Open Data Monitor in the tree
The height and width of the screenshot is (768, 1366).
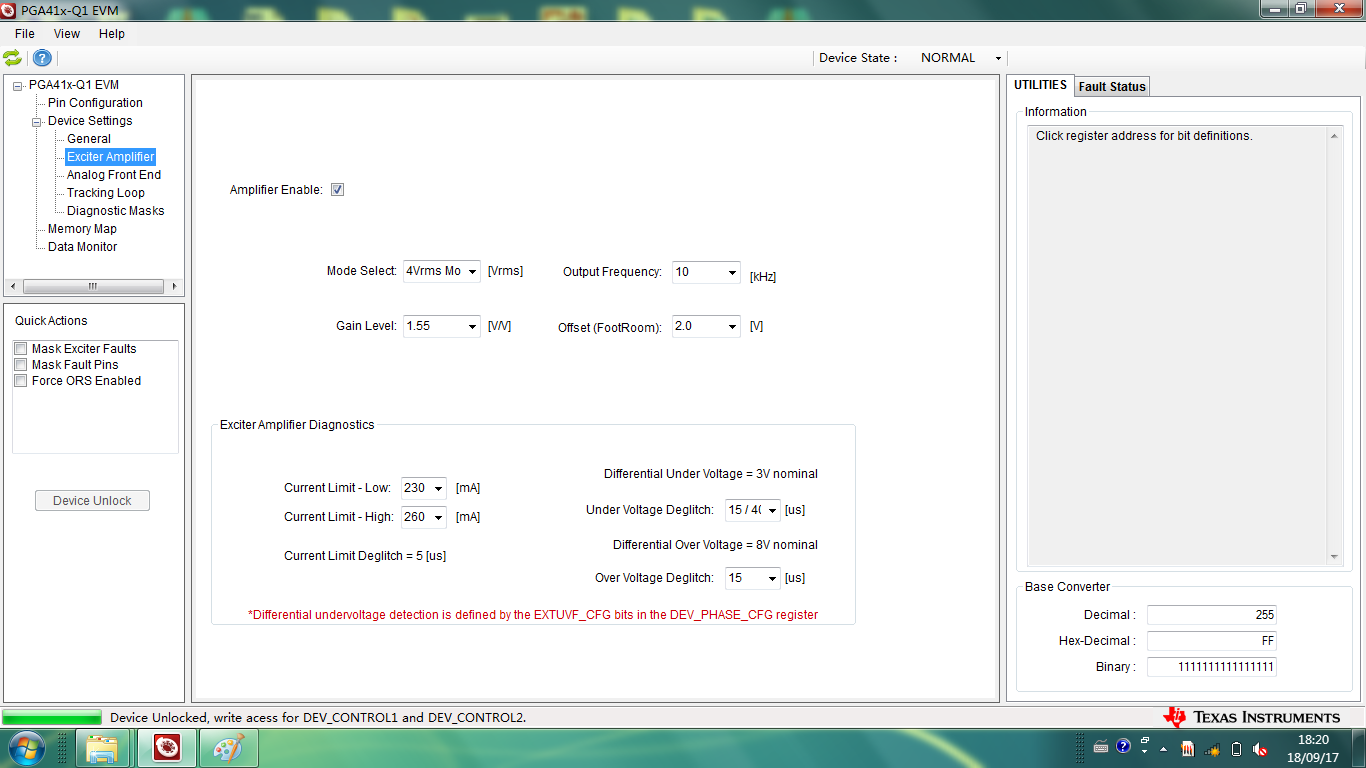pos(82,247)
